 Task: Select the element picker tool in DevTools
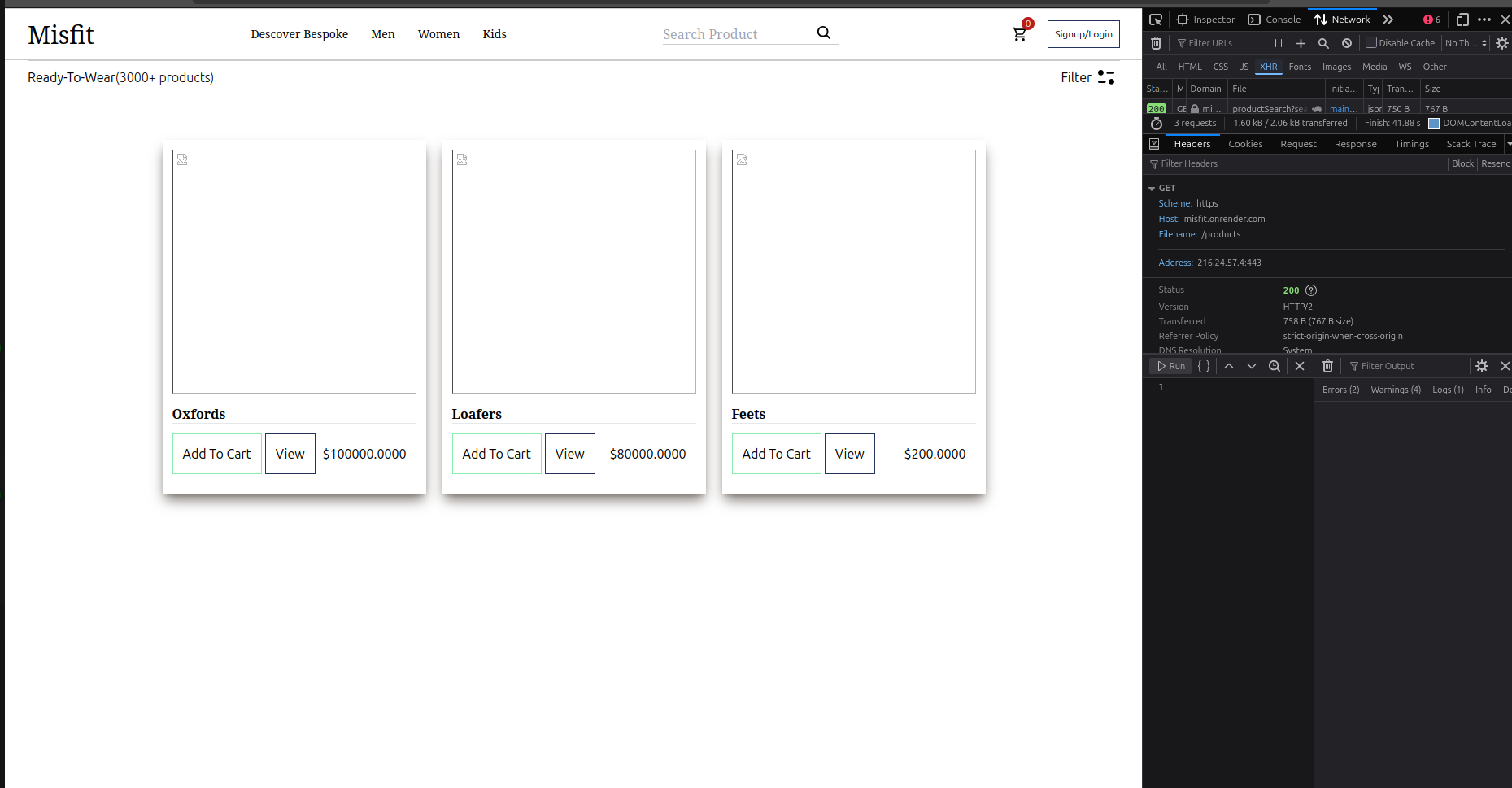coord(1156,19)
